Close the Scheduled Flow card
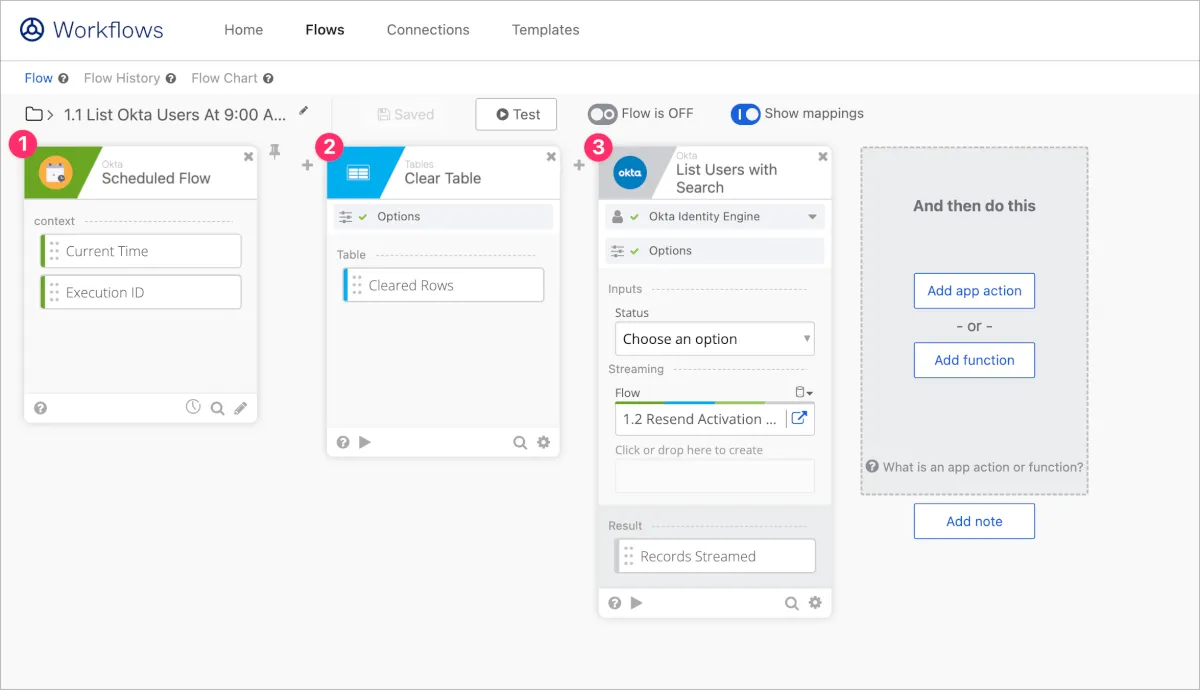This screenshot has height=690, width=1200. [249, 157]
